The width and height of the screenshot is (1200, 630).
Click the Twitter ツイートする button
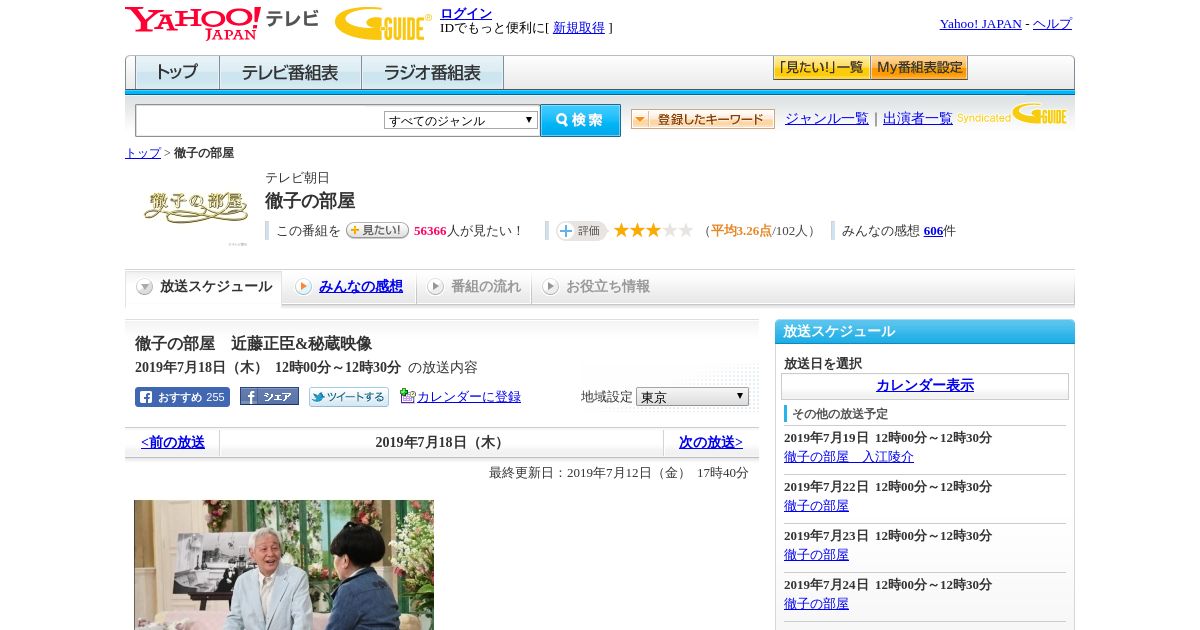coord(349,397)
